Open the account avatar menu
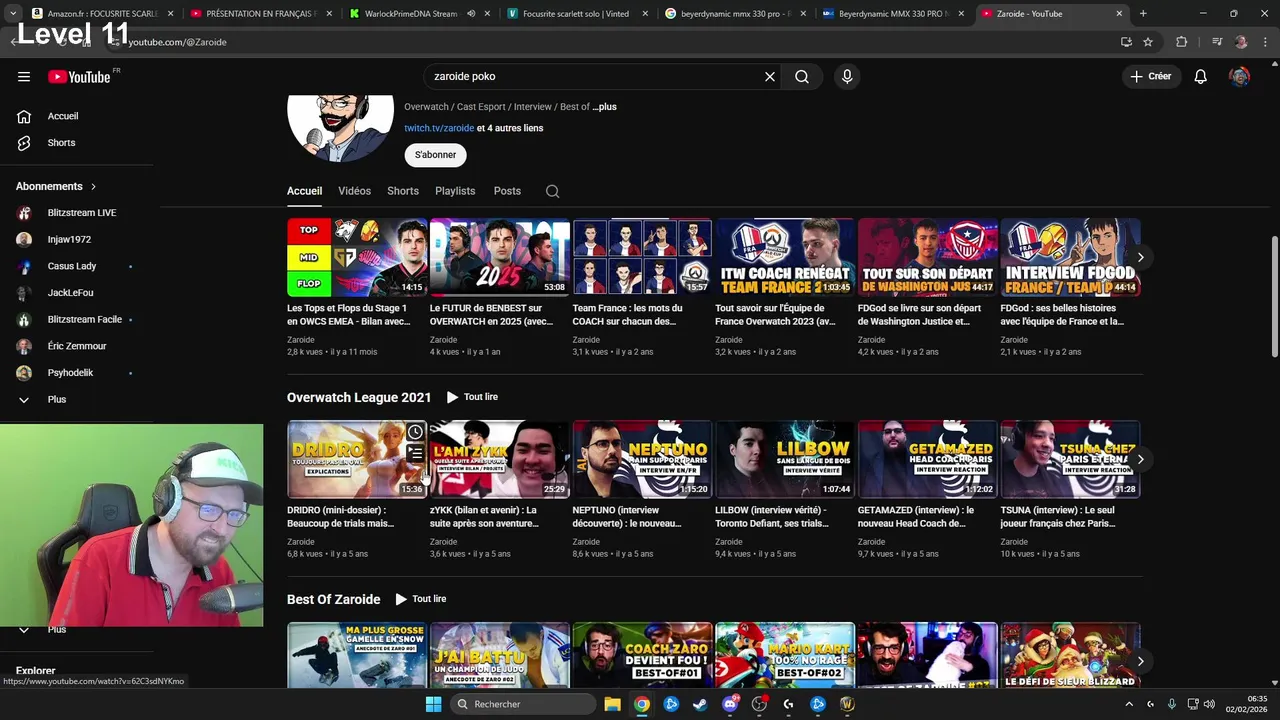Image resolution: width=1280 pixels, height=720 pixels. (x=1240, y=77)
